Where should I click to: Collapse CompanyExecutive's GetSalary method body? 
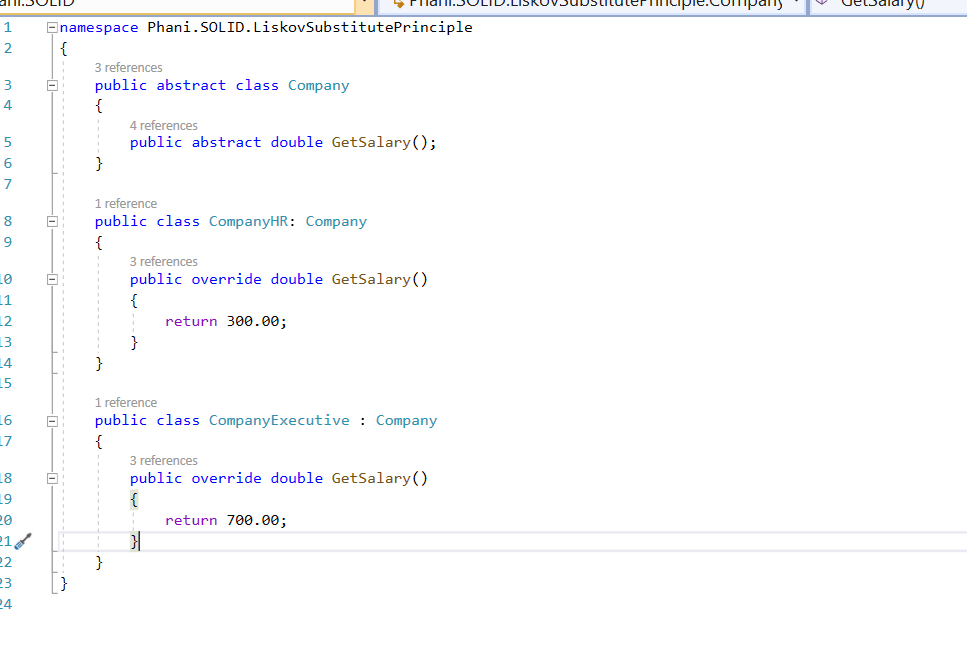pos(52,478)
